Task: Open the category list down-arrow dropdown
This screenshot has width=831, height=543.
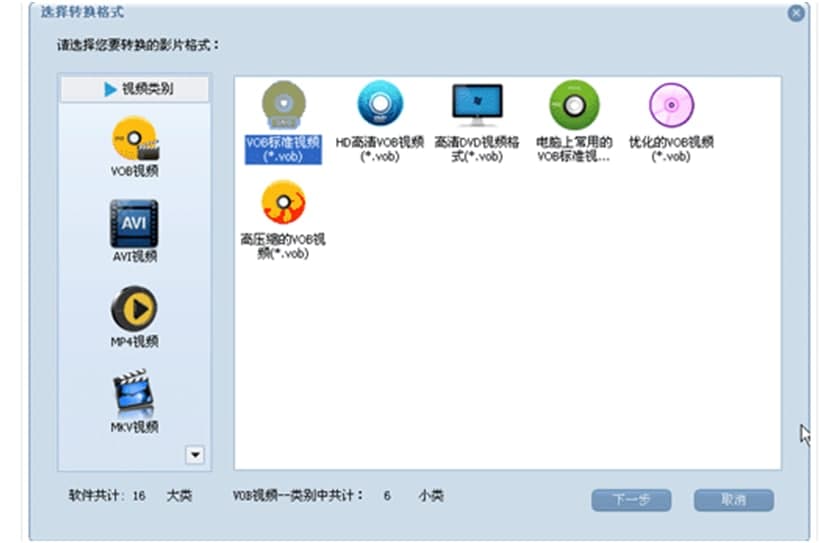Action: pyautogui.click(x=195, y=455)
